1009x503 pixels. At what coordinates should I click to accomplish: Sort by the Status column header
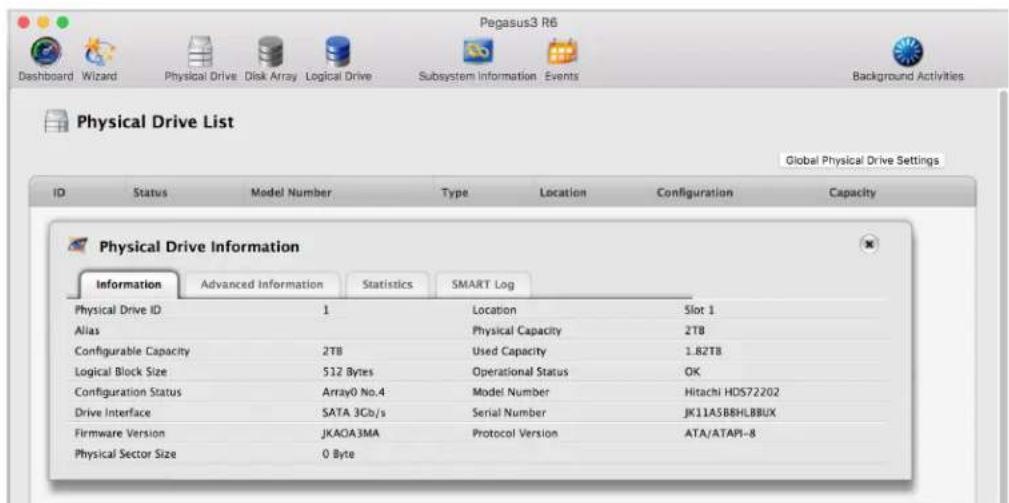point(150,193)
